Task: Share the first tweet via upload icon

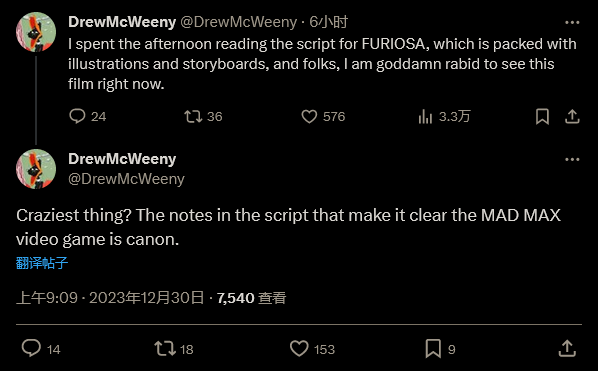Action: point(572,116)
